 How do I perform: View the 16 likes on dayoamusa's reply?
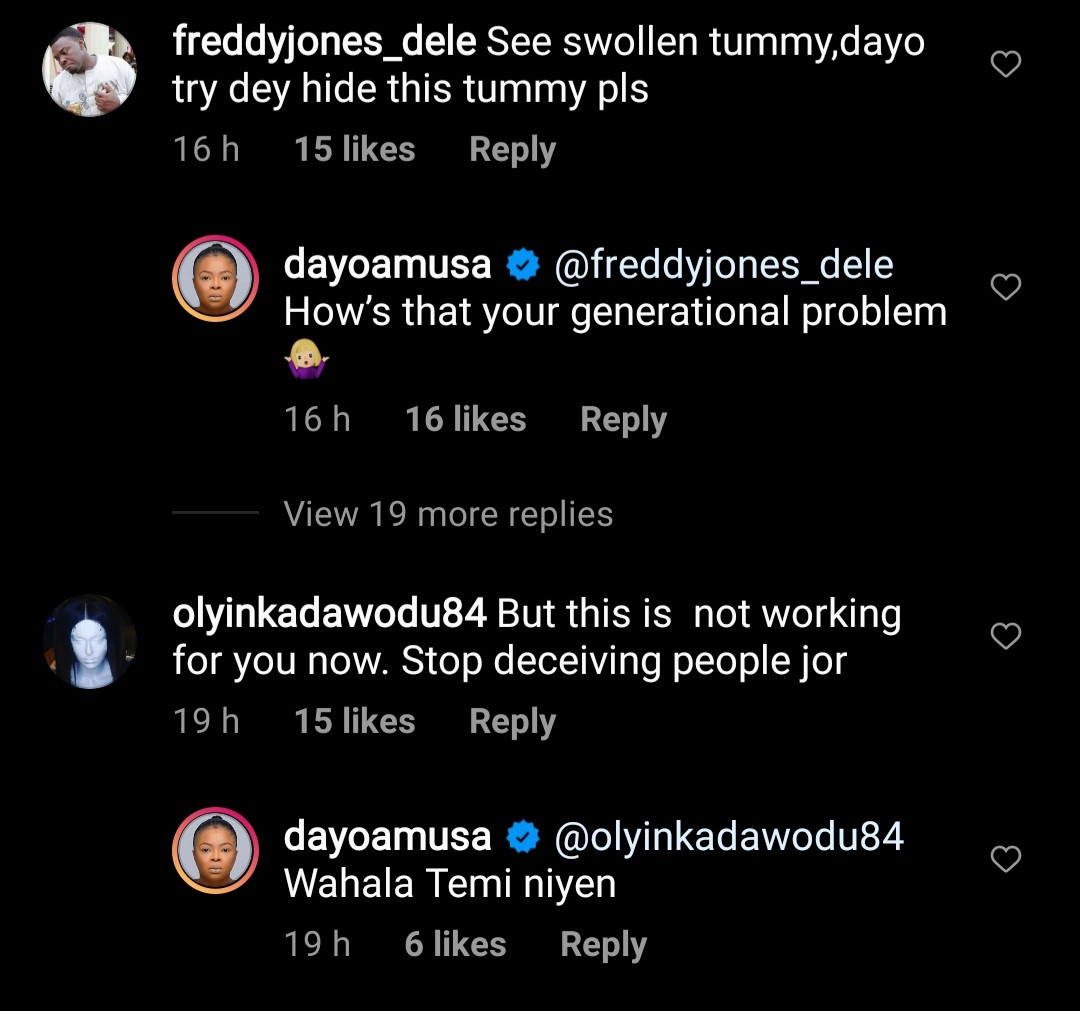pos(465,419)
